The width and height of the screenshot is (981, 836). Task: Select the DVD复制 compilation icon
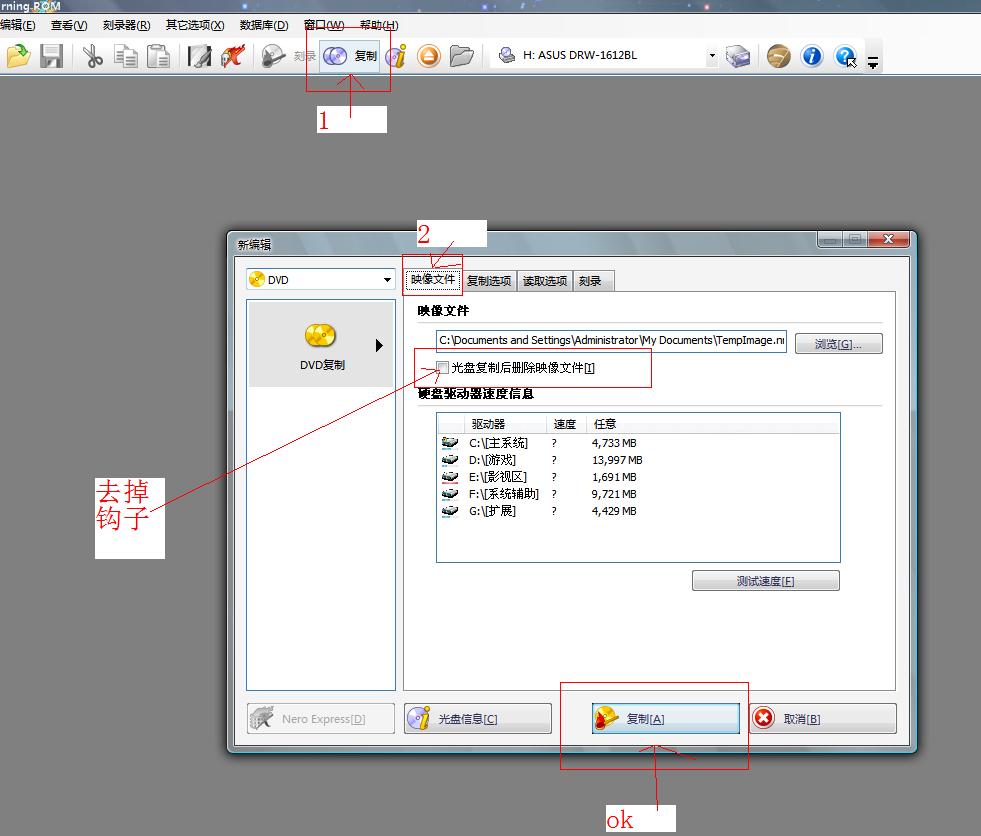click(x=321, y=344)
